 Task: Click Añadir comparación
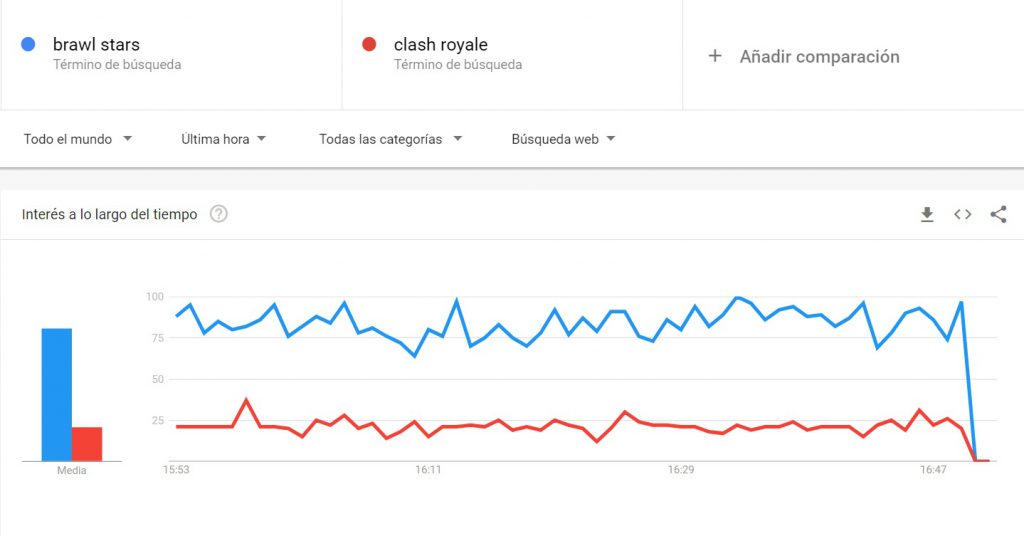tap(819, 57)
